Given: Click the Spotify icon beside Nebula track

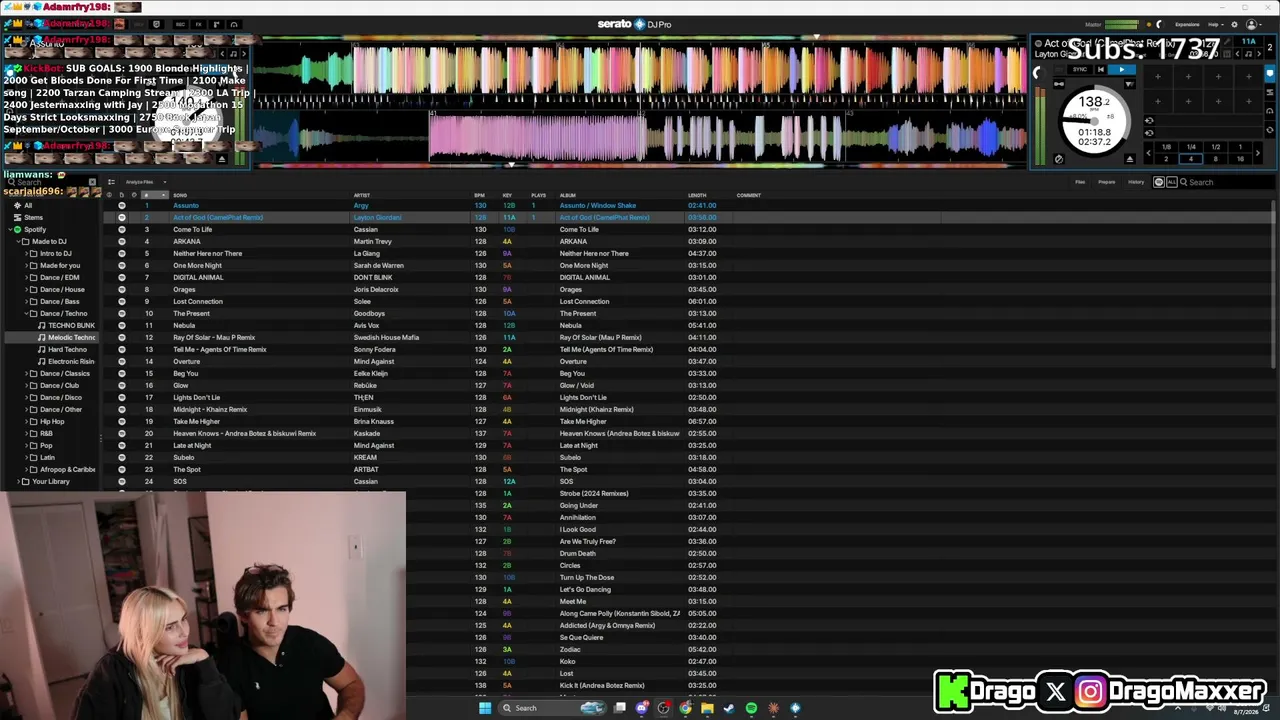Looking at the screenshot, I should pos(122,326).
